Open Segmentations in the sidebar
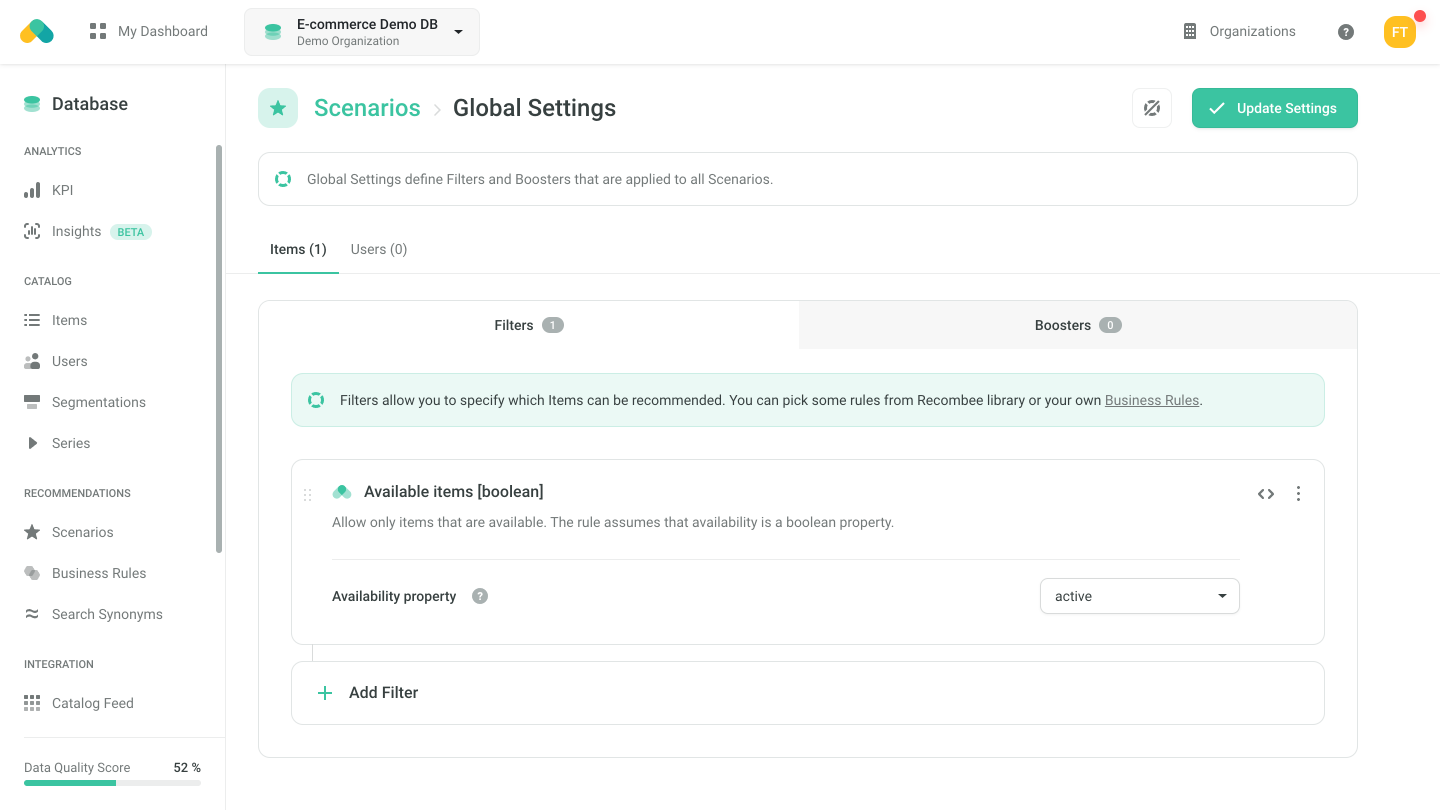The height and width of the screenshot is (810, 1440). (98, 402)
